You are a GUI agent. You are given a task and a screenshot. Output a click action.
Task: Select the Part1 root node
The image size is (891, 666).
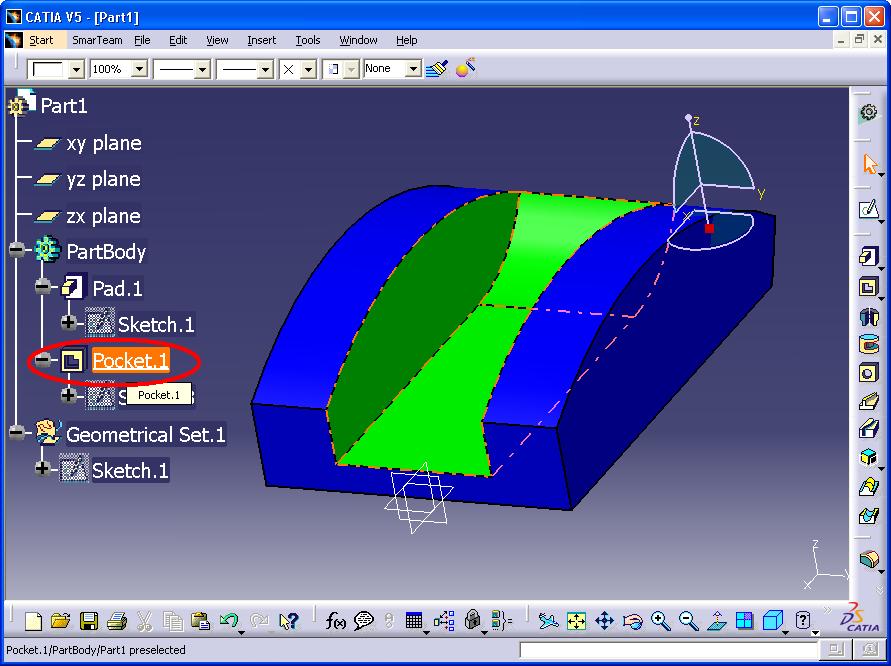point(64,106)
